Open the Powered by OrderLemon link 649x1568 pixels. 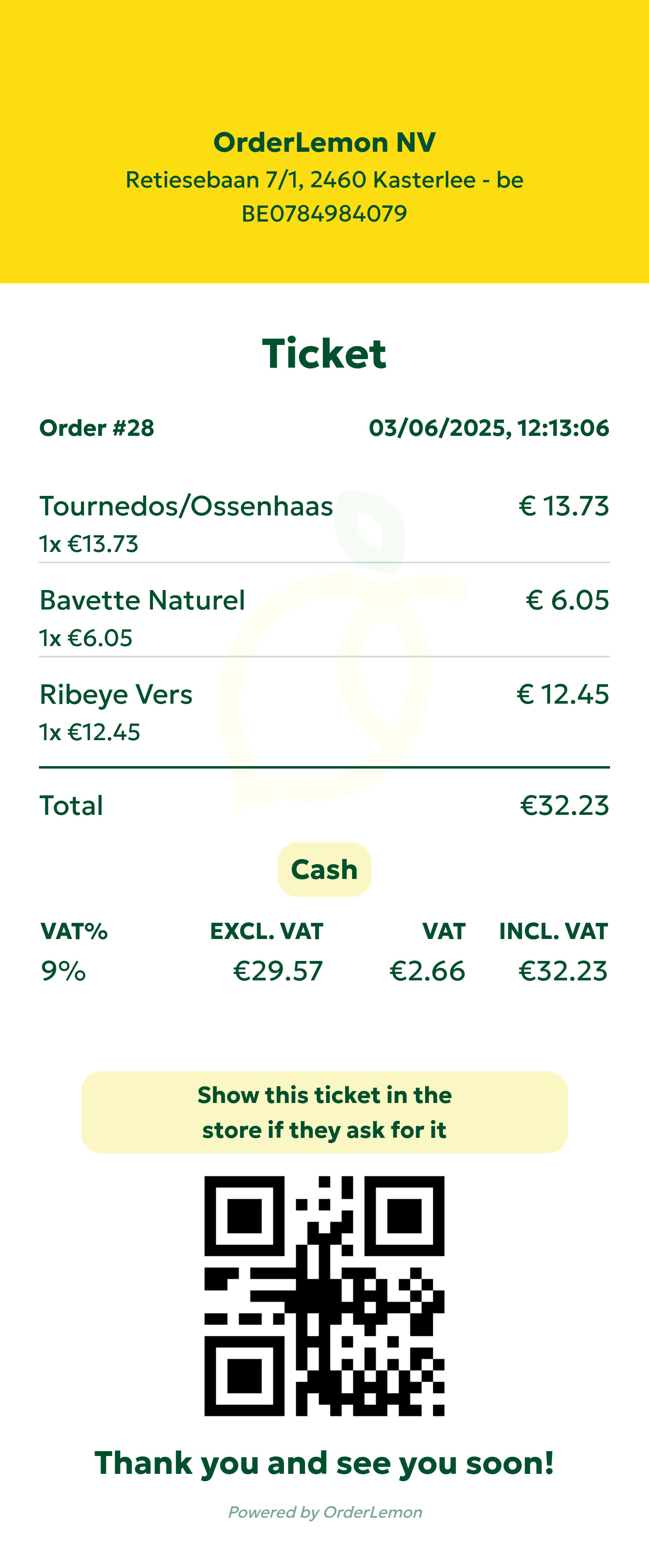[325, 1512]
